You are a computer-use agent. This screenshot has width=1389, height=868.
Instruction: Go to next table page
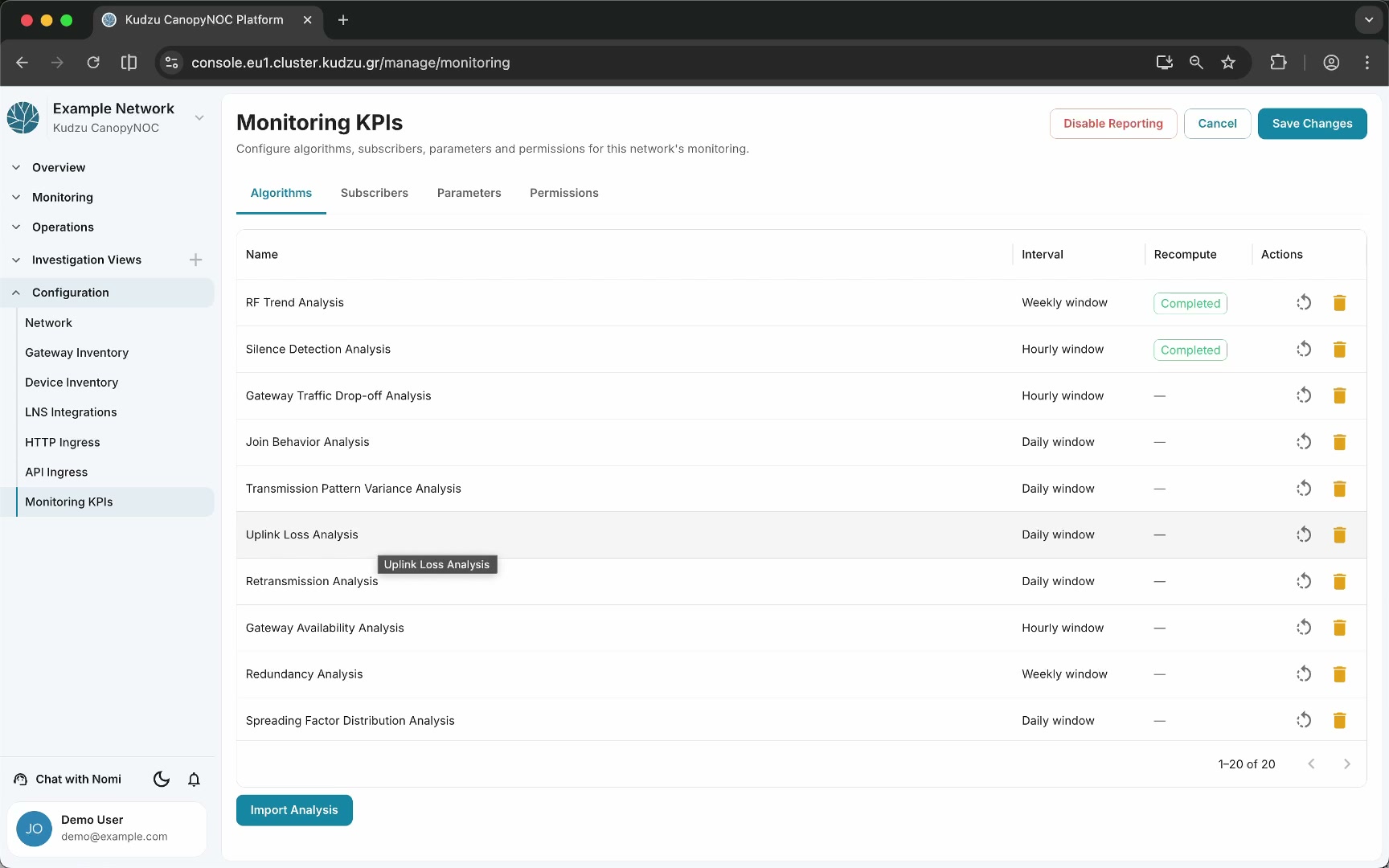(1347, 764)
